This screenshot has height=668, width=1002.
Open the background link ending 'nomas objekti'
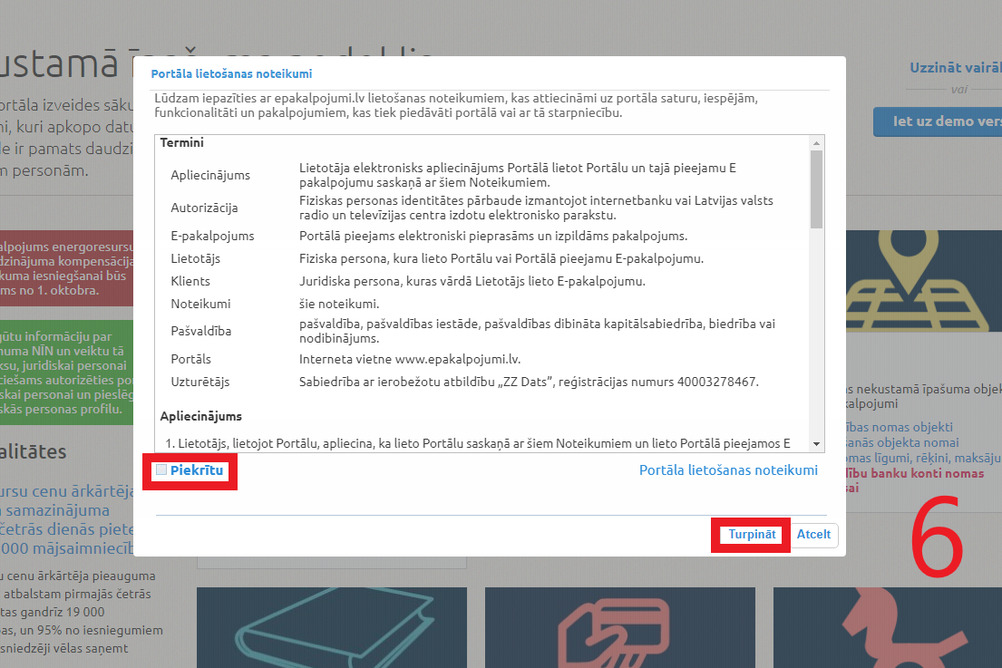(x=899, y=427)
